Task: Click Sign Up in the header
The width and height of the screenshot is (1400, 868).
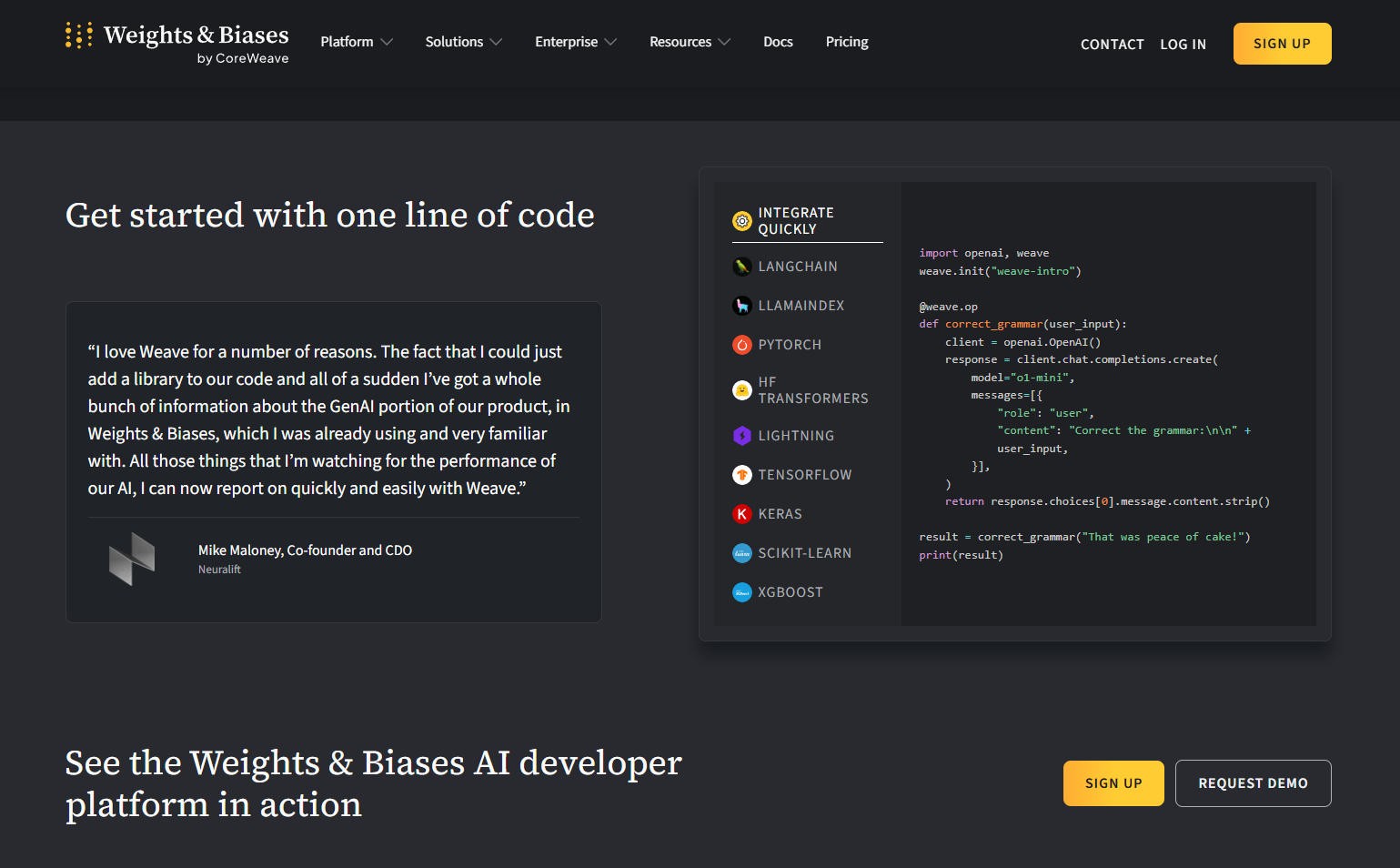Action: coord(1281,44)
